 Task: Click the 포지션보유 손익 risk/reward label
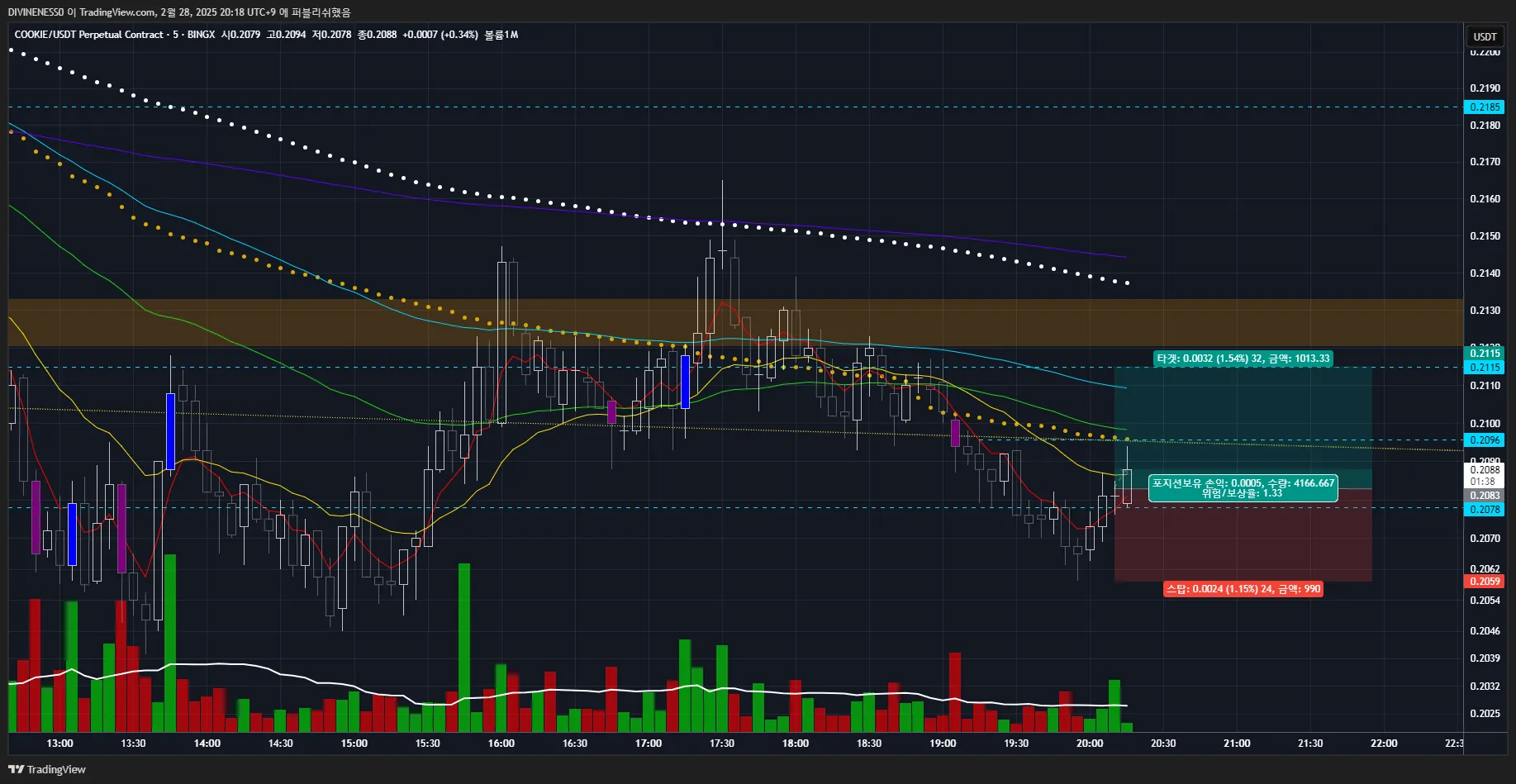1243,488
